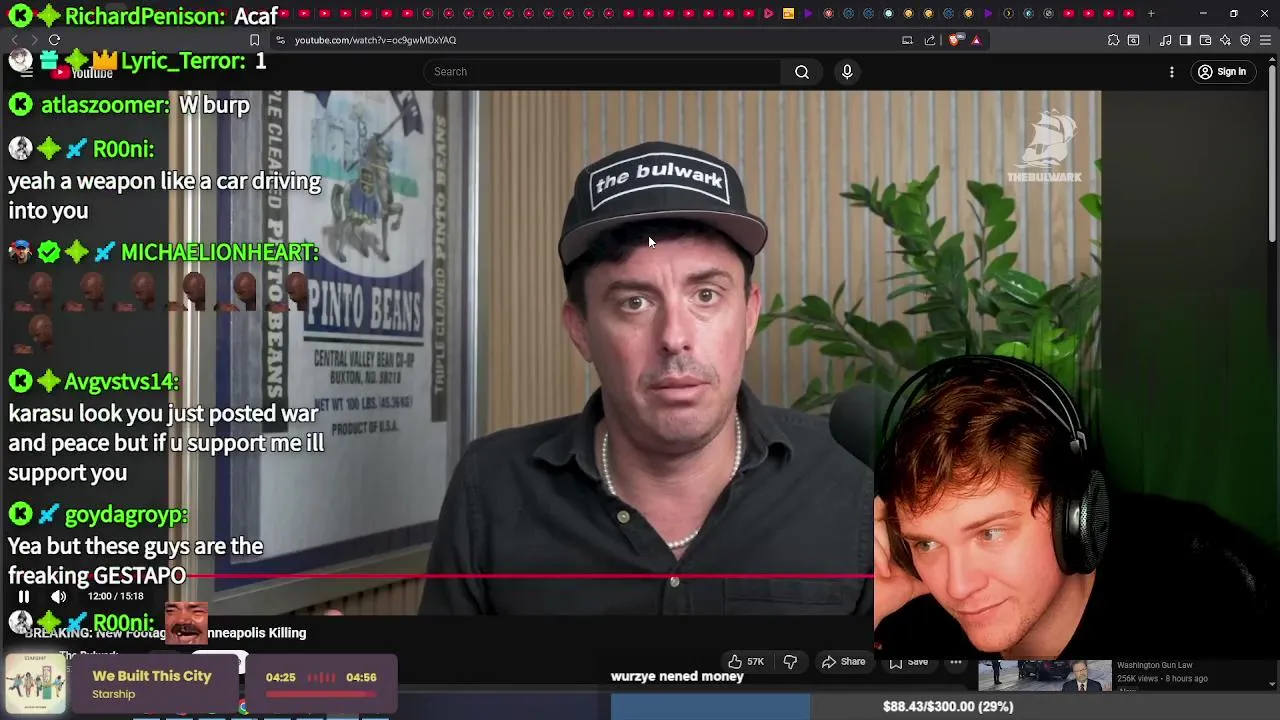Mute the video volume
Screen dimensions: 1280x720
tap(59, 596)
